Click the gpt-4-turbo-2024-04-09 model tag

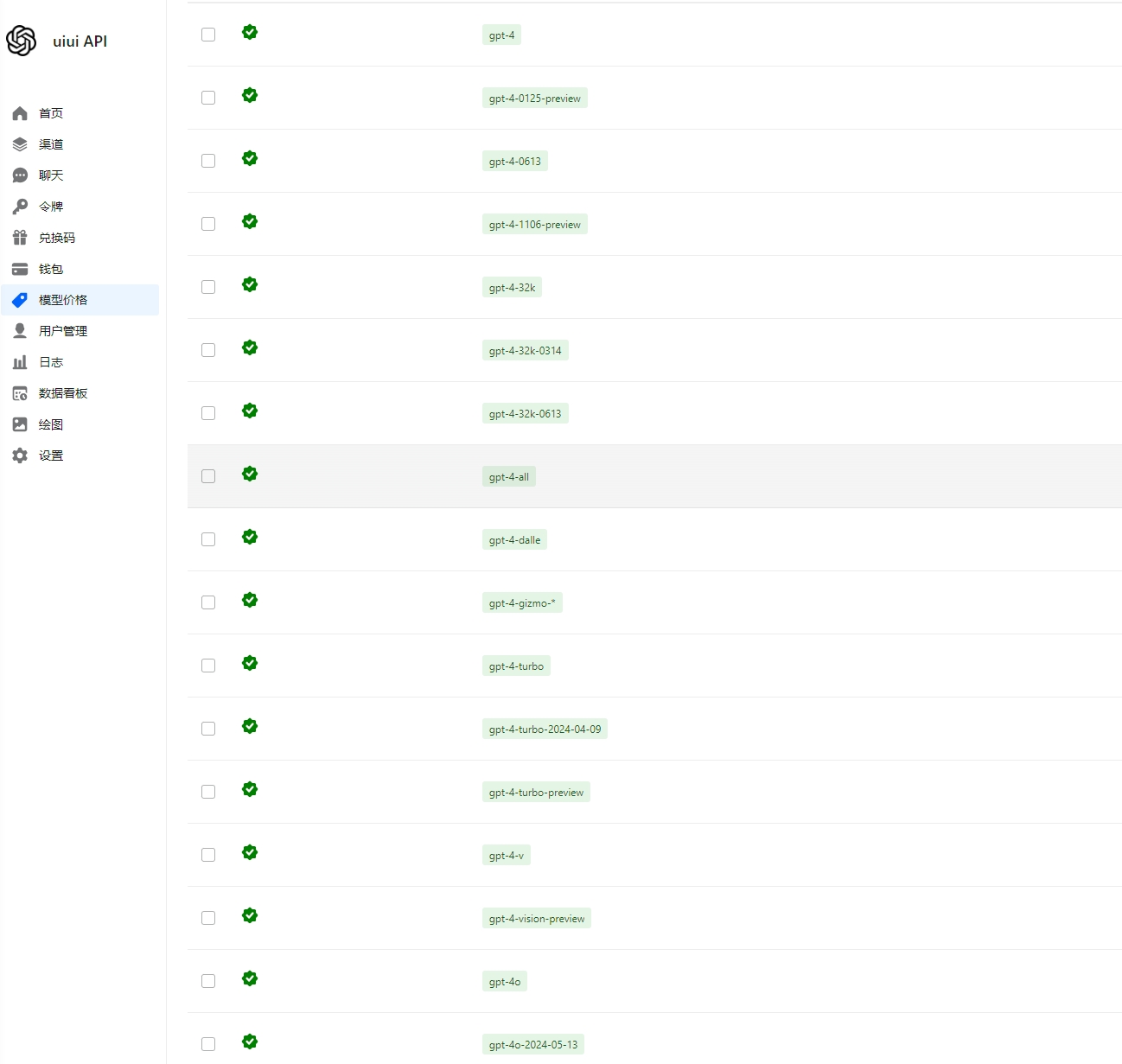click(545, 730)
